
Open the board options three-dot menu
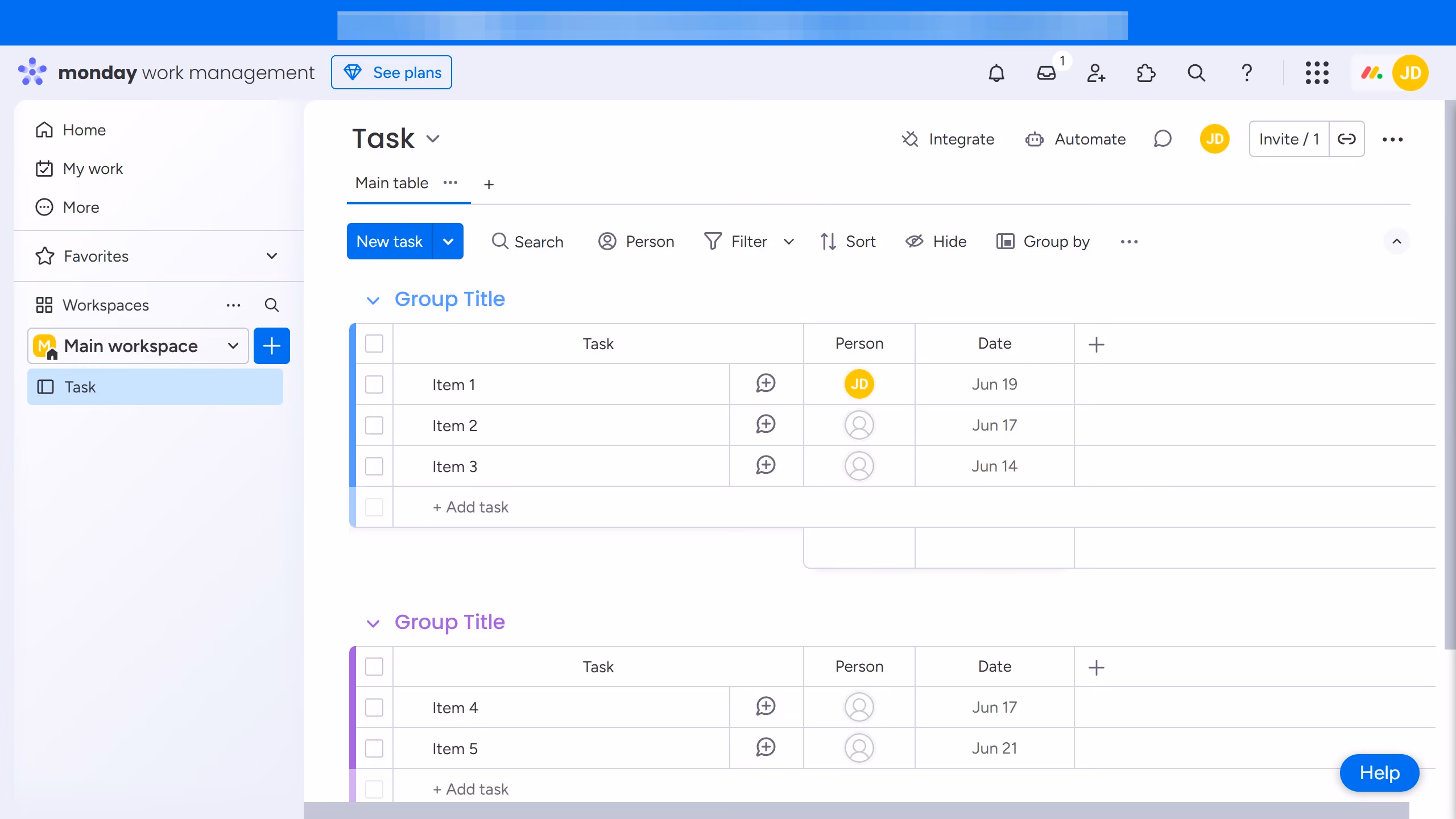tap(1392, 139)
